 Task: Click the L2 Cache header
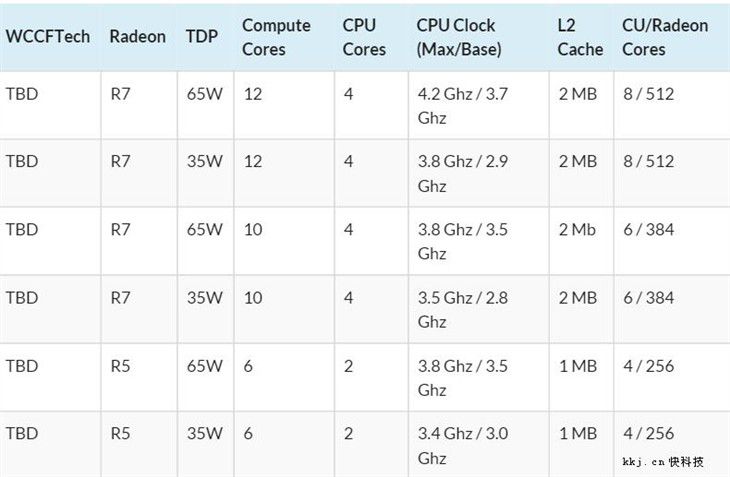(580, 37)
